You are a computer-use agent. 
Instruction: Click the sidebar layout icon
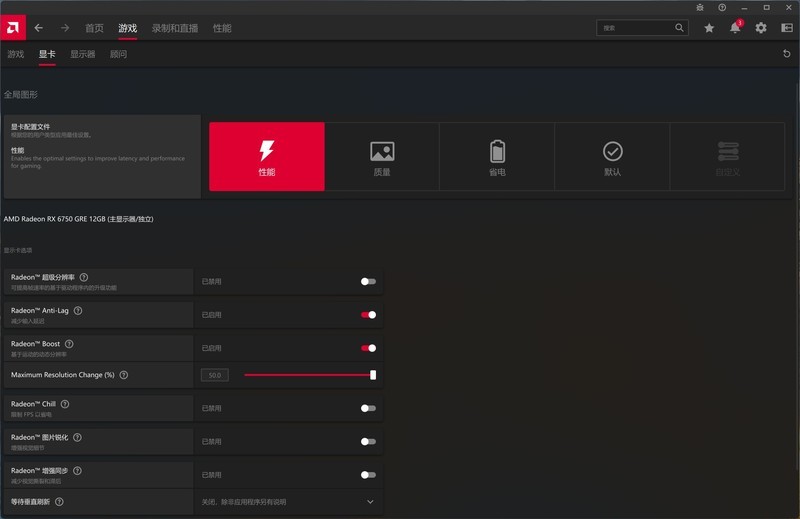(786, 28)
